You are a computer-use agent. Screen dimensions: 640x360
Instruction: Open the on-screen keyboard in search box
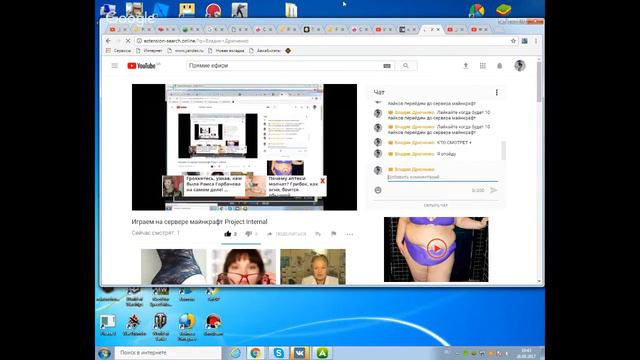387,66
